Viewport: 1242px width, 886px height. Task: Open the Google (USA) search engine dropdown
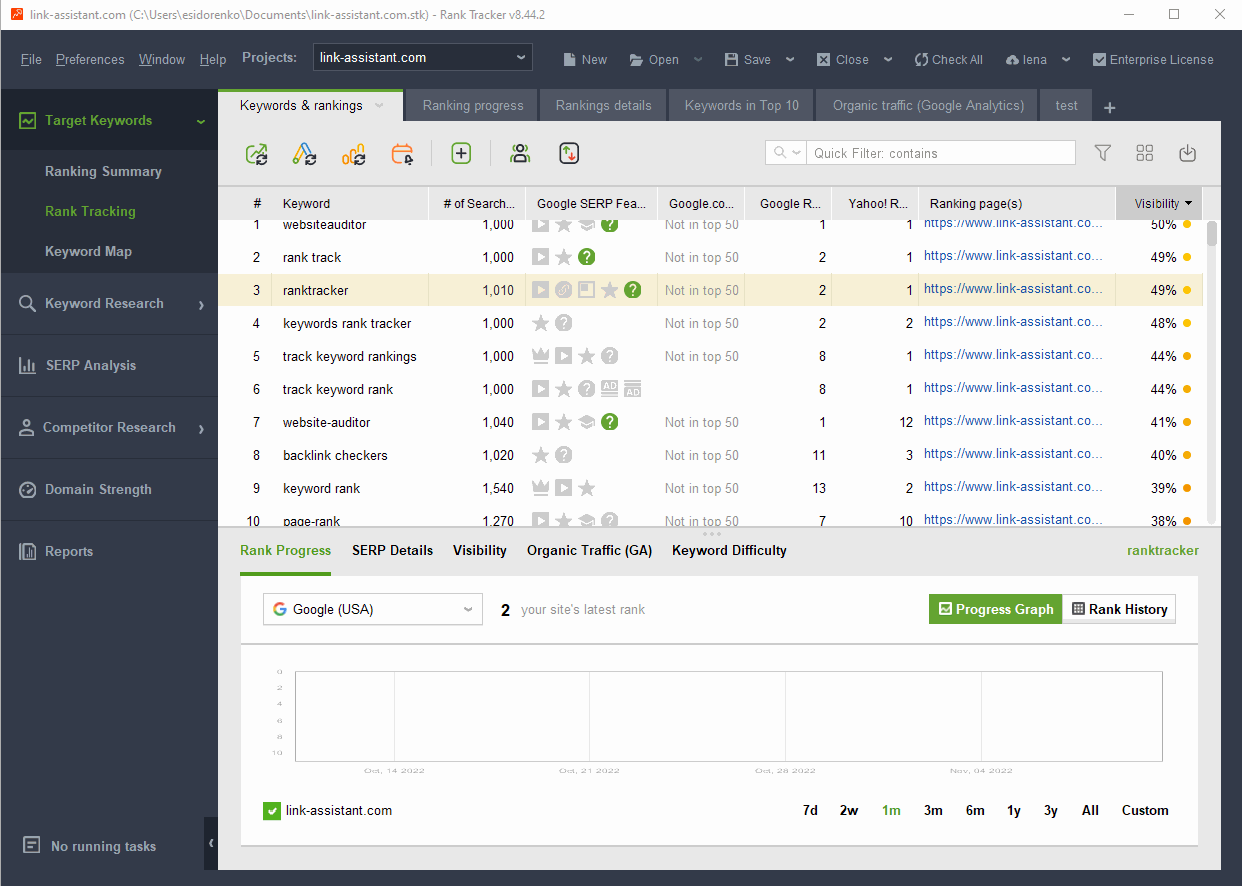(373, 609)
